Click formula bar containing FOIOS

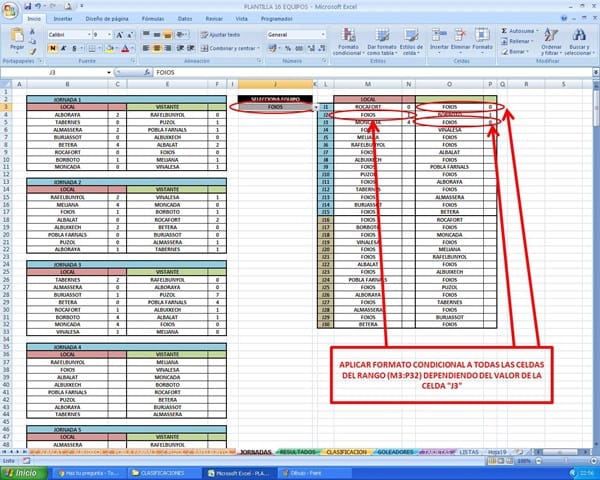373,72
